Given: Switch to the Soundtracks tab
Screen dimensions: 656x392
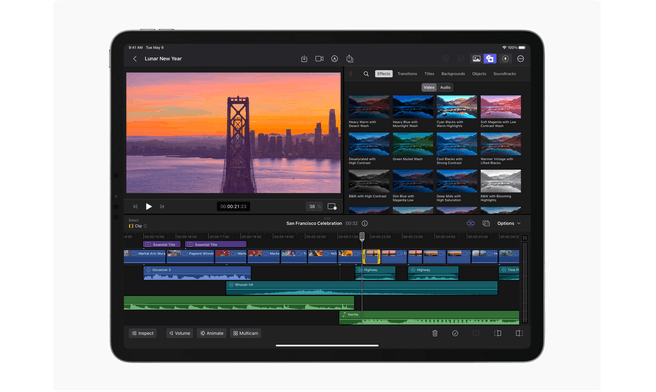Looking at the screenshot, I should (x=505, y=74).
